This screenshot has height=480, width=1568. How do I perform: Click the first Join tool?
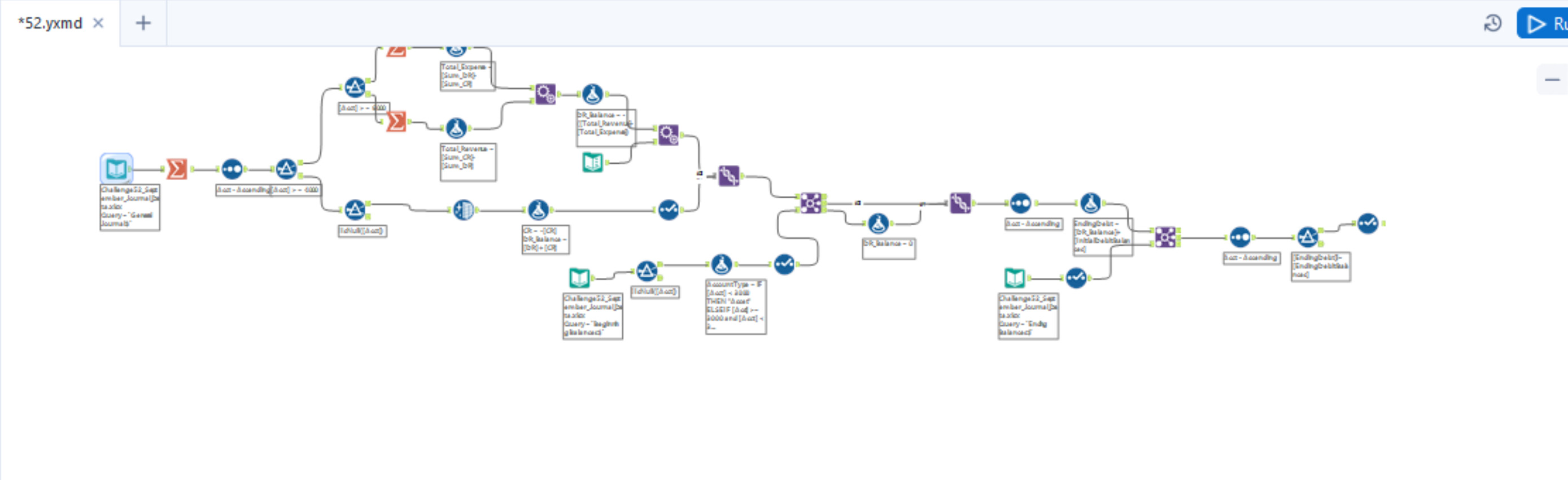[811, 203]
